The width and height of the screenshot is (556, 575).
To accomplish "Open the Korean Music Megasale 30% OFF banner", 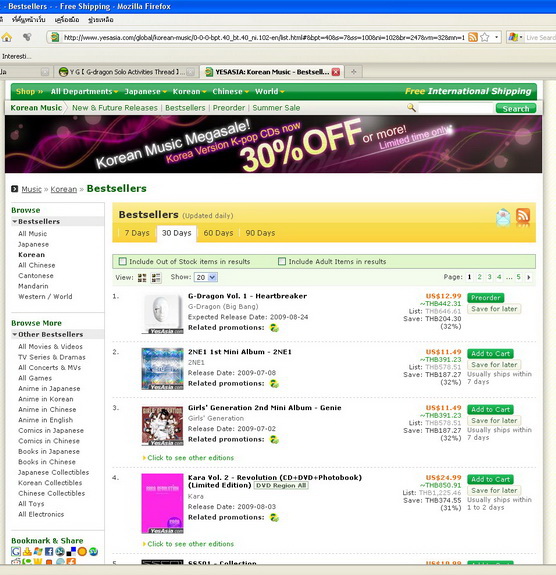I will tap(273, 144).
